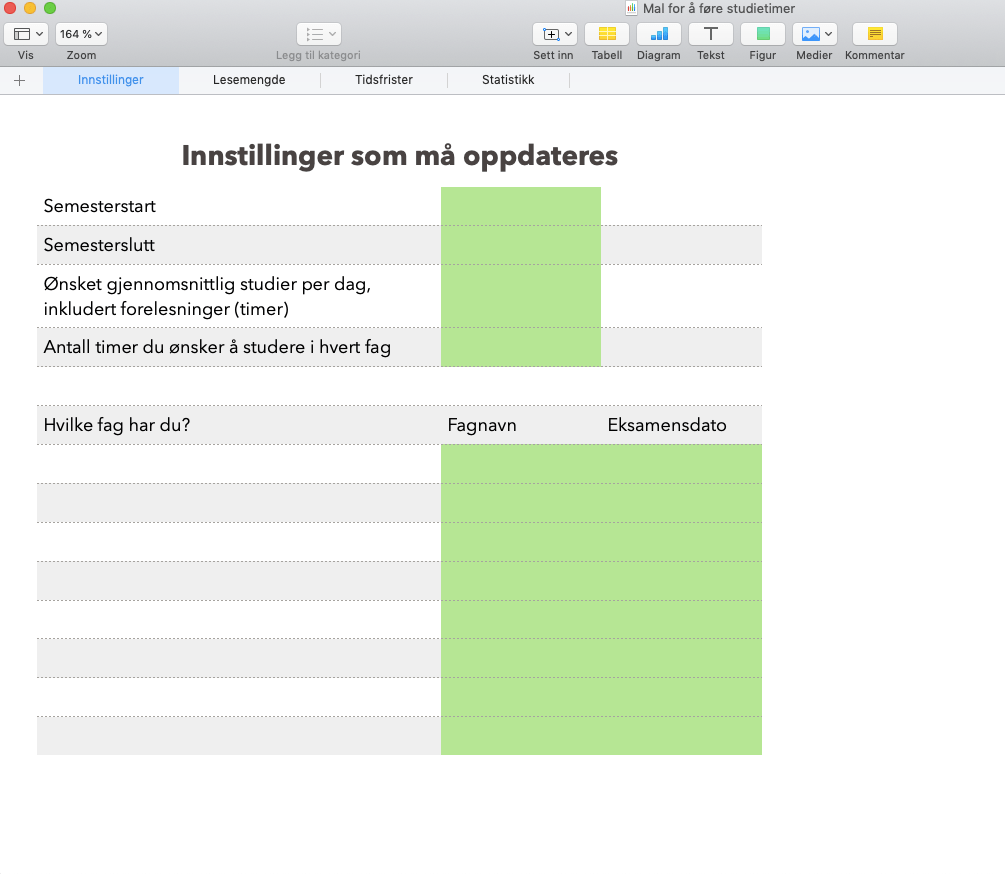
Task: Open the Sett inn insert menu
Action: (553, 34)
